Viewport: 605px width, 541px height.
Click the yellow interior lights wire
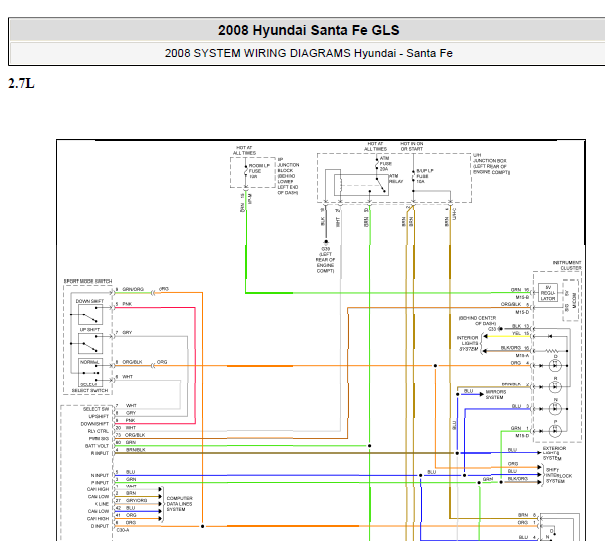pos(508,336)
